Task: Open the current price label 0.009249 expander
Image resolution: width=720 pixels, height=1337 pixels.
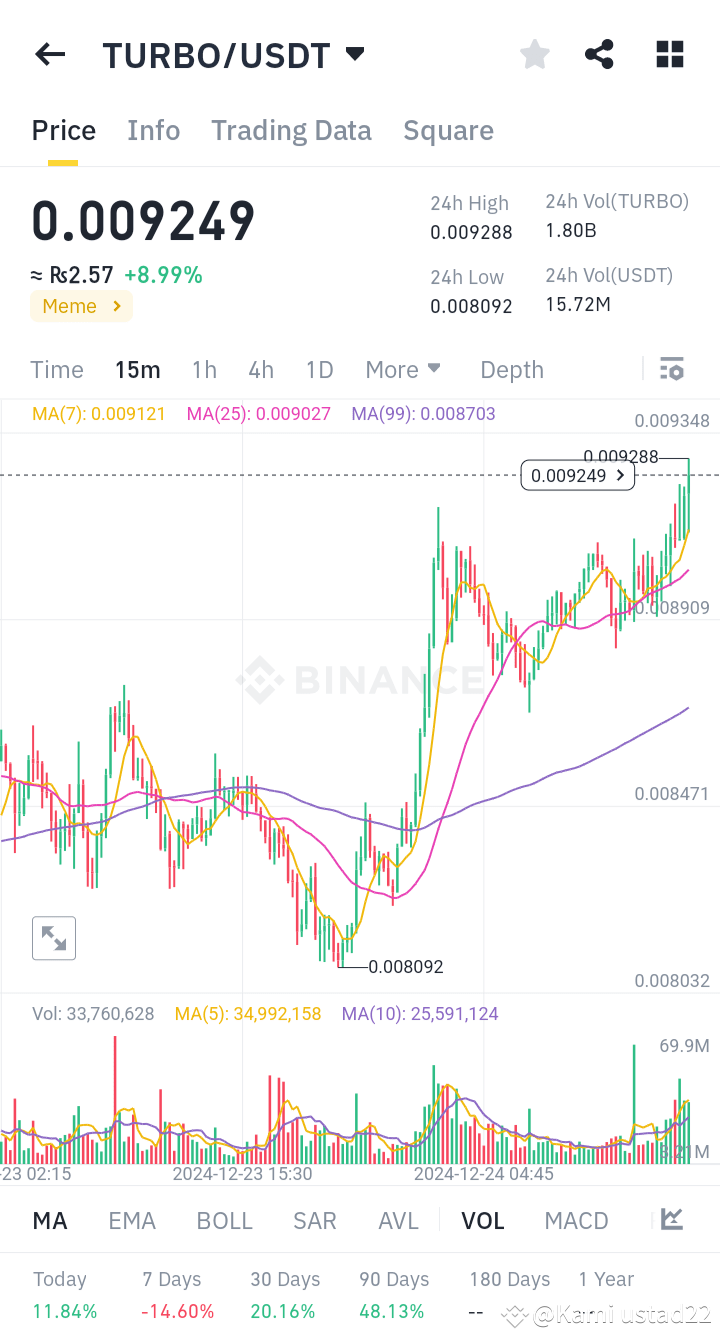Action: (x=577, y=476)
